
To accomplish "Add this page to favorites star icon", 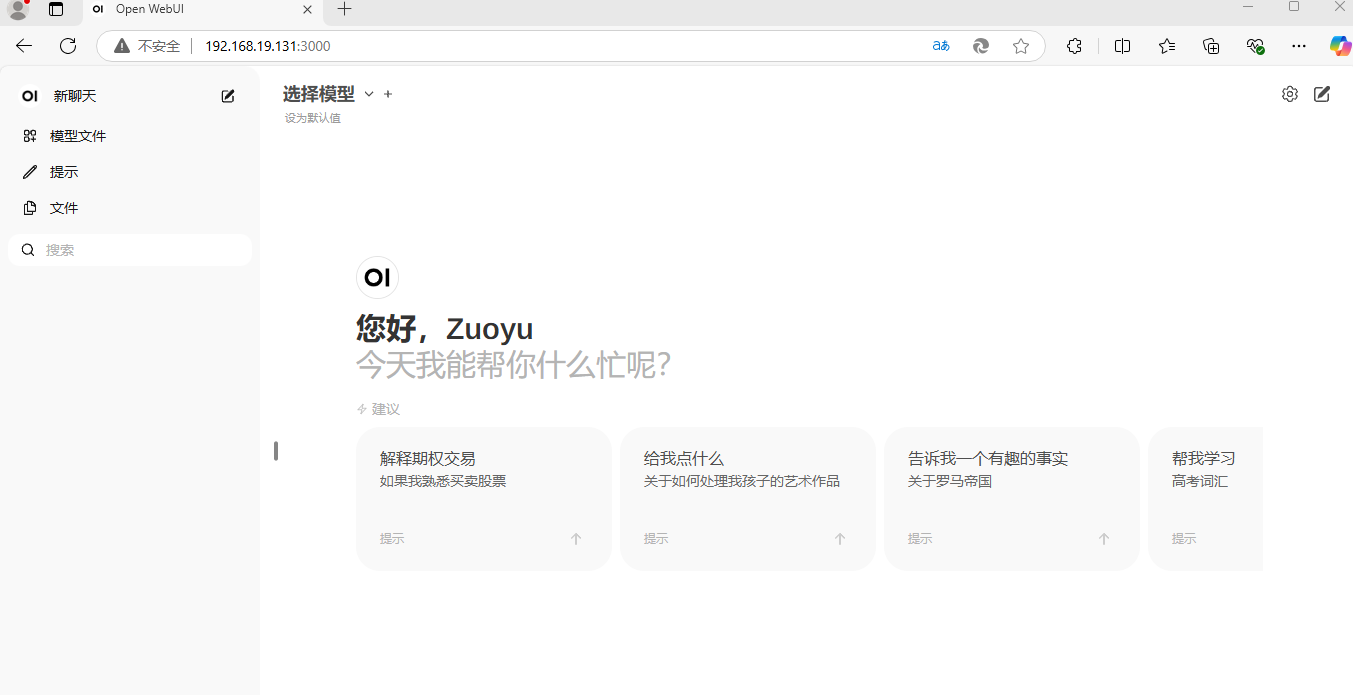I will click(1021, 46).
